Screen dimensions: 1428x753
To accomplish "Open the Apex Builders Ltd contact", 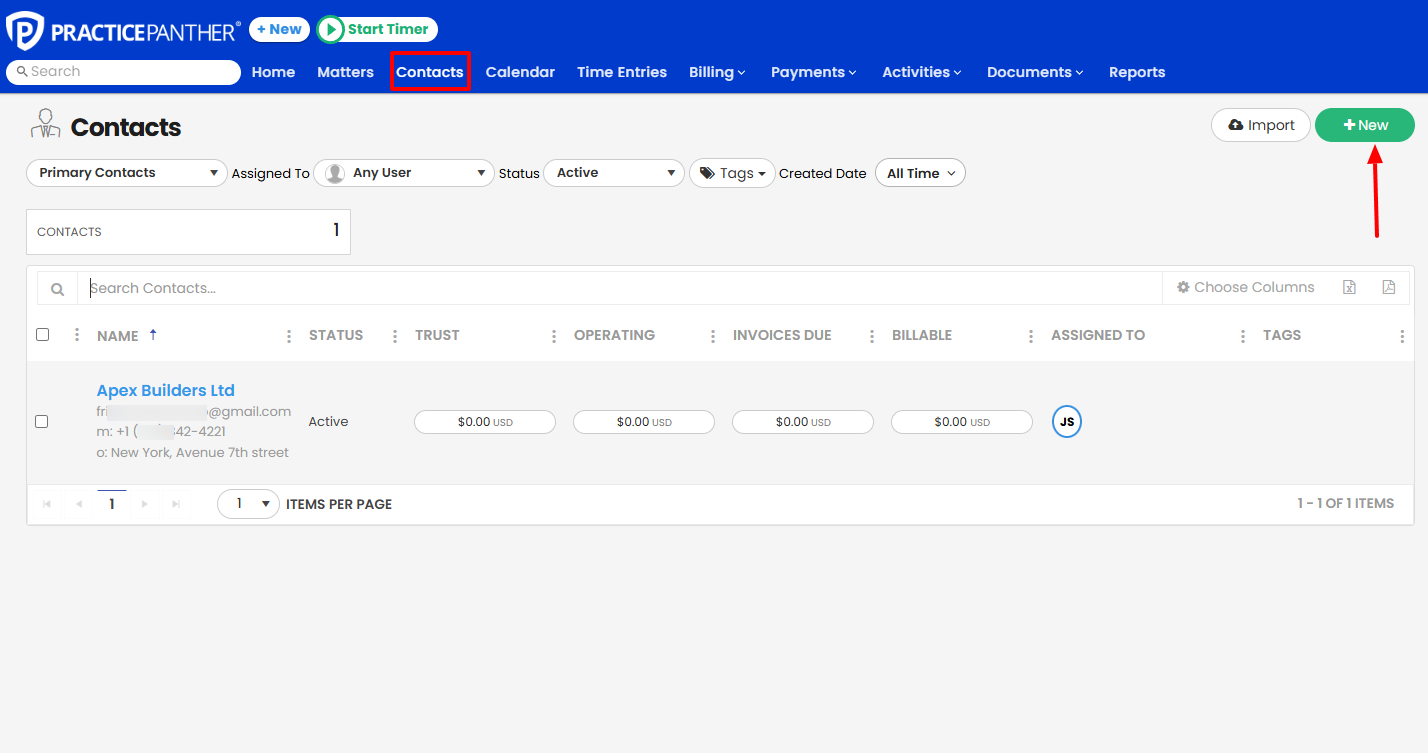I will pos(165,390).
